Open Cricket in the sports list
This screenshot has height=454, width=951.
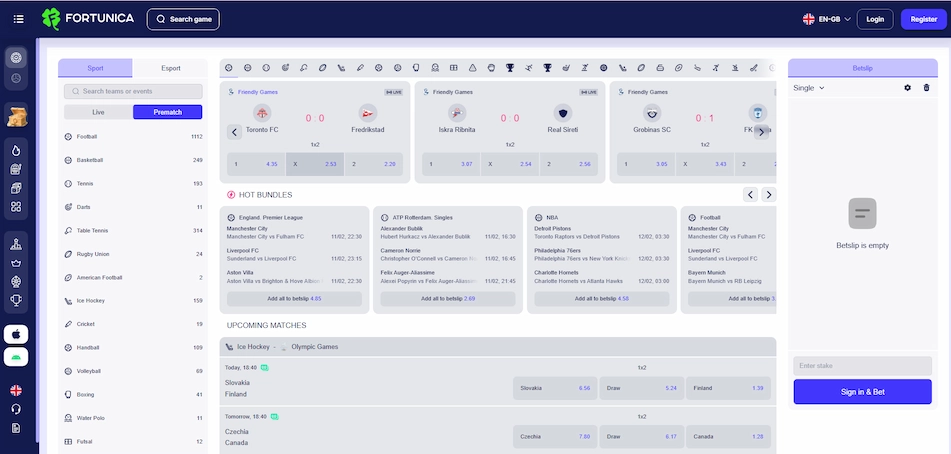click(133, 324)
